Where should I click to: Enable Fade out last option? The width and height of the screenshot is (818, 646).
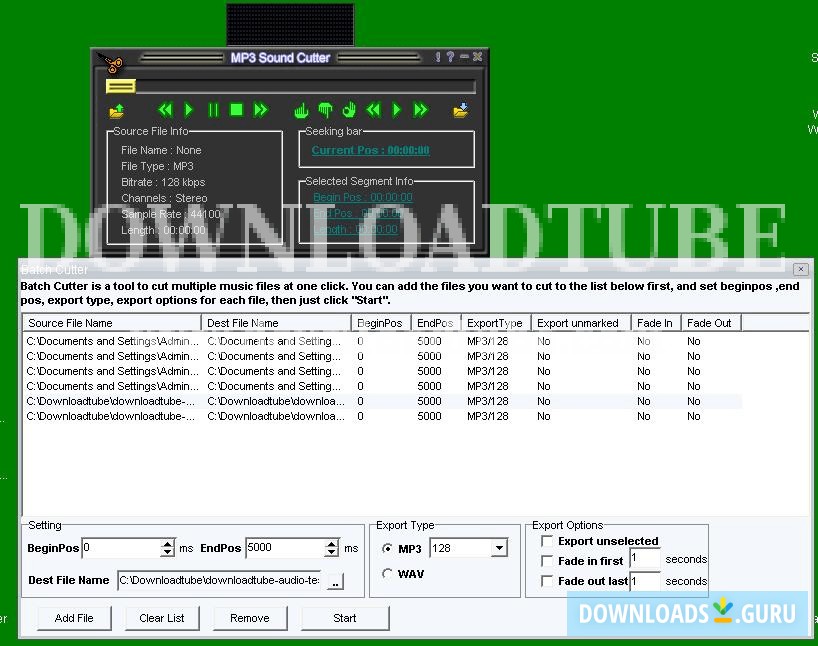[x=547, y=581]
